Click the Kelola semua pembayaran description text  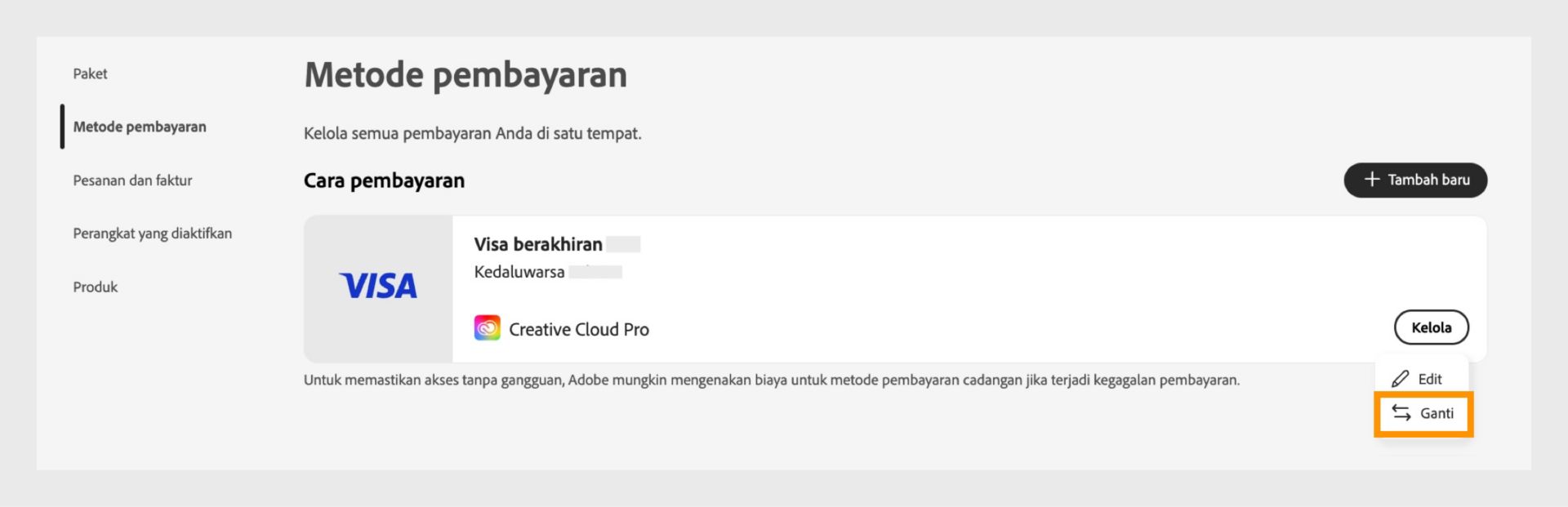tap(473, 133)
